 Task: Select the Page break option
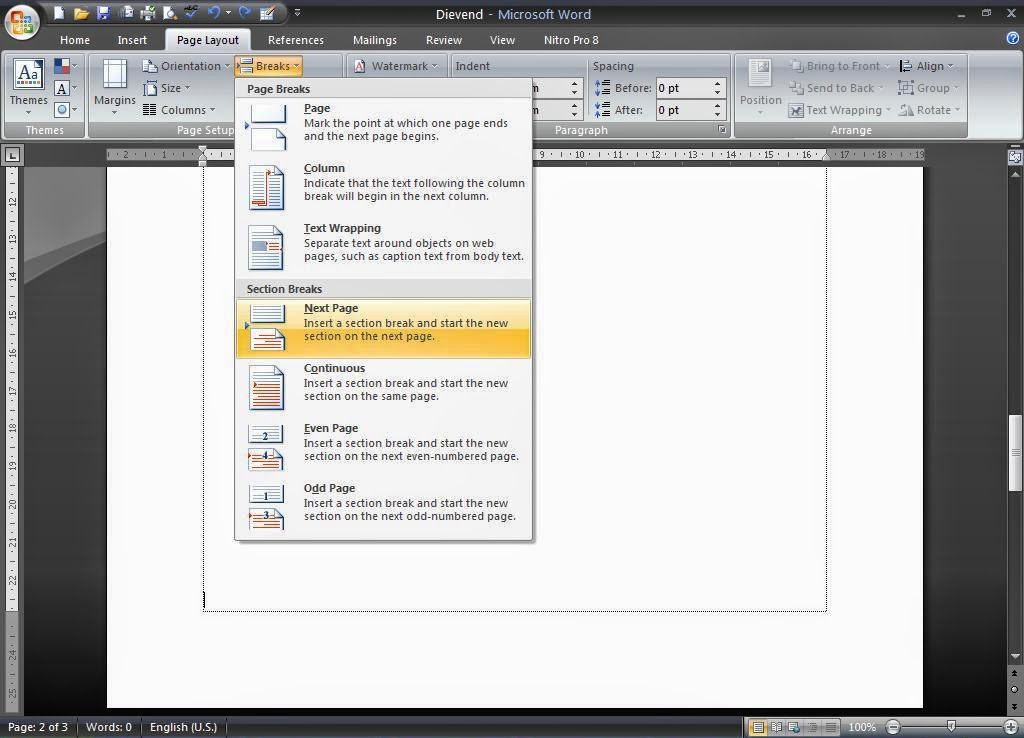coord(383,128)
